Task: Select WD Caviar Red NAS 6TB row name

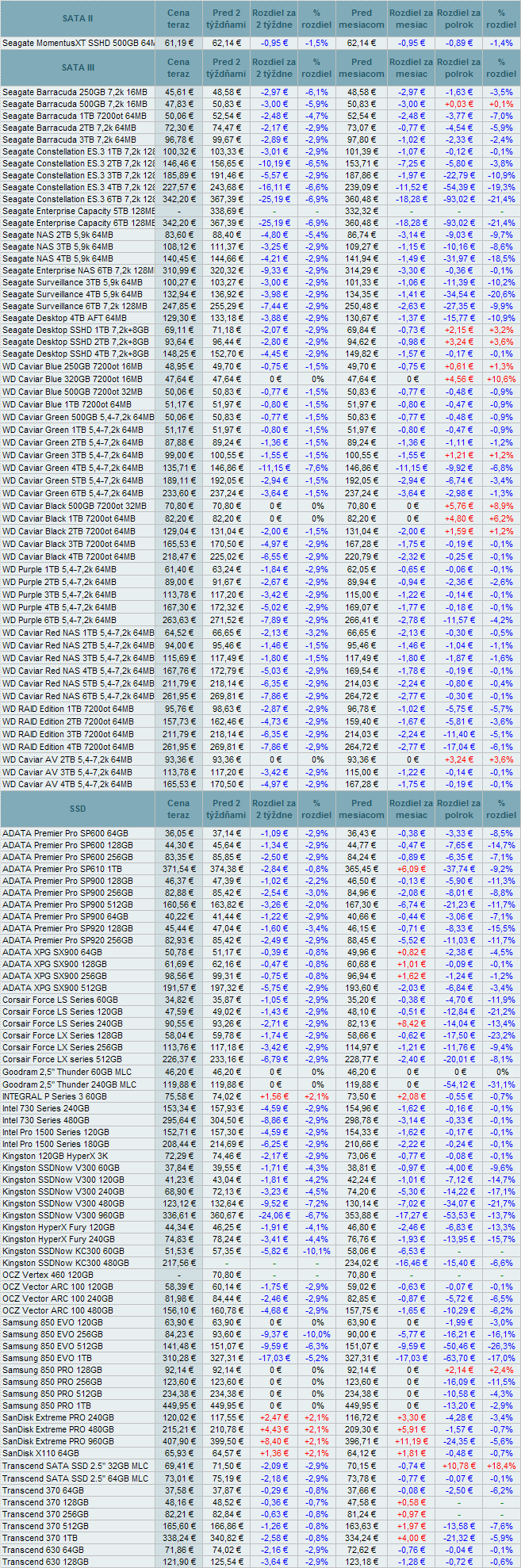Action: (78, 695)
